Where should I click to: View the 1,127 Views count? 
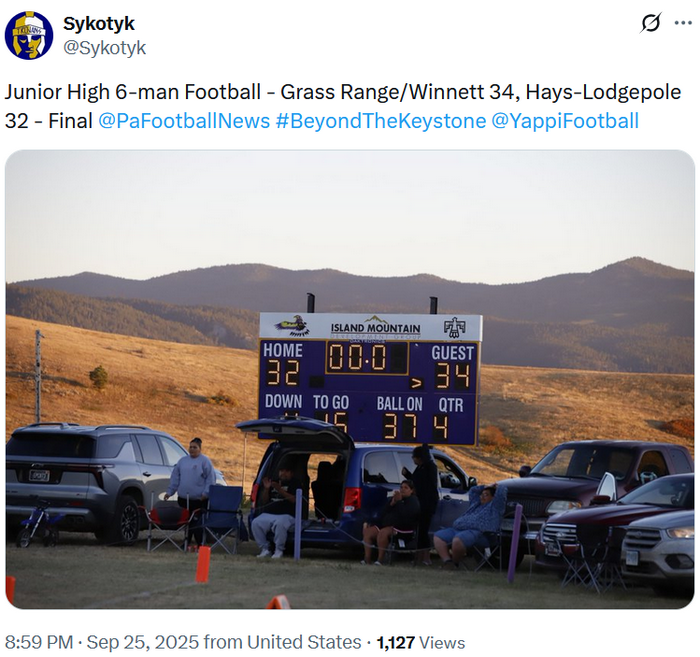[x=420, y=642]
